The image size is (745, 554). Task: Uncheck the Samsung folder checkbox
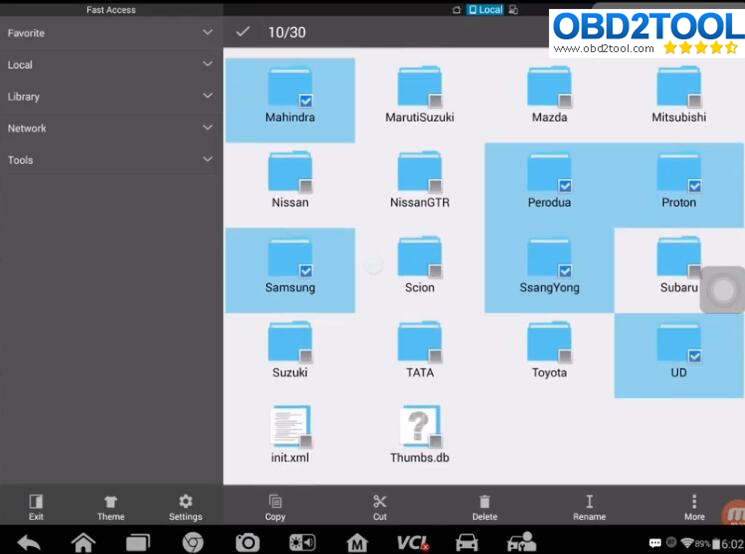tap(306, 270)
